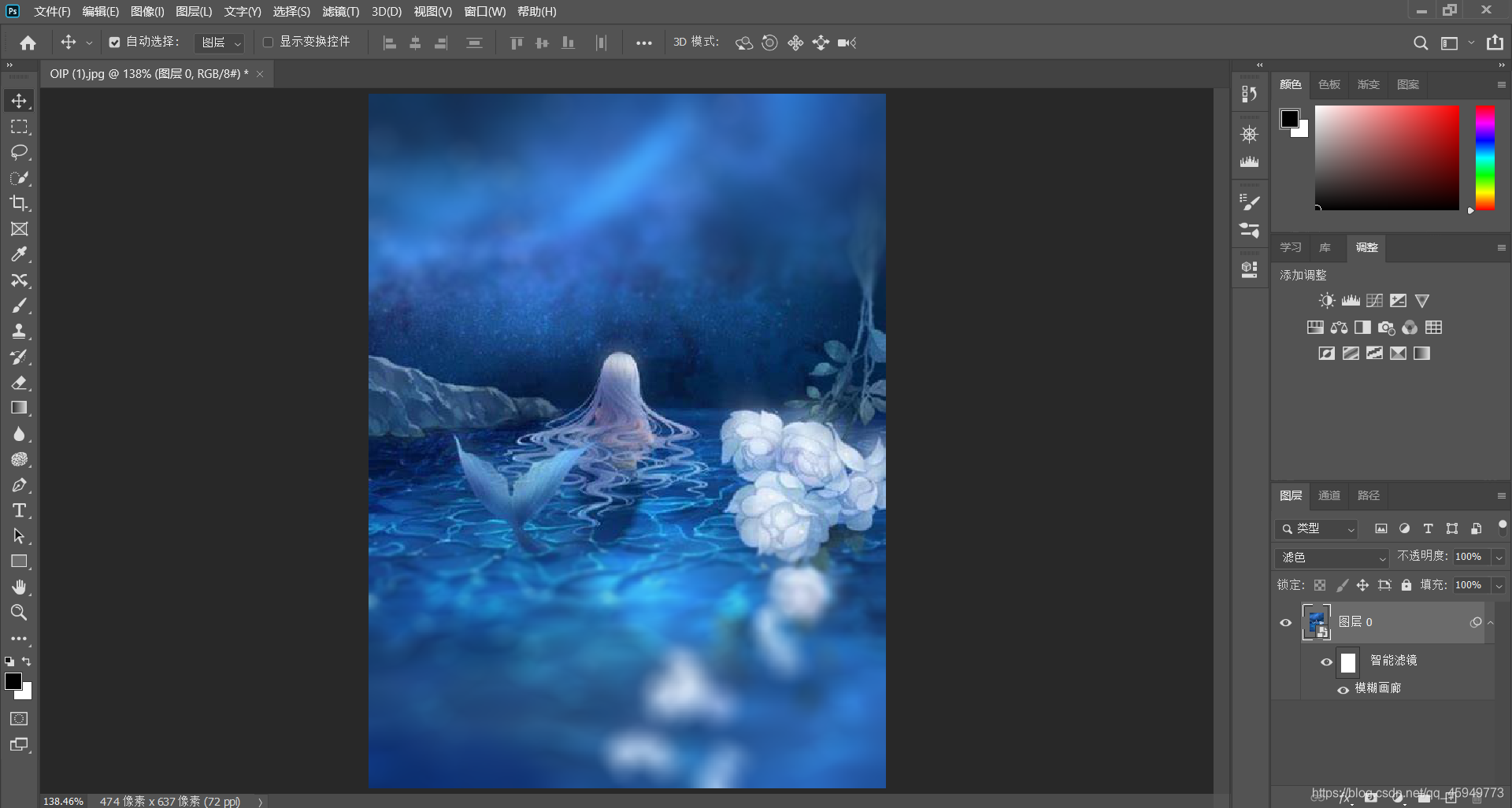1512x808 pixels.
Task: Toggle the 智能滤镜 visibility eye
Action: pyautogui.click(x=1326, y=662)
